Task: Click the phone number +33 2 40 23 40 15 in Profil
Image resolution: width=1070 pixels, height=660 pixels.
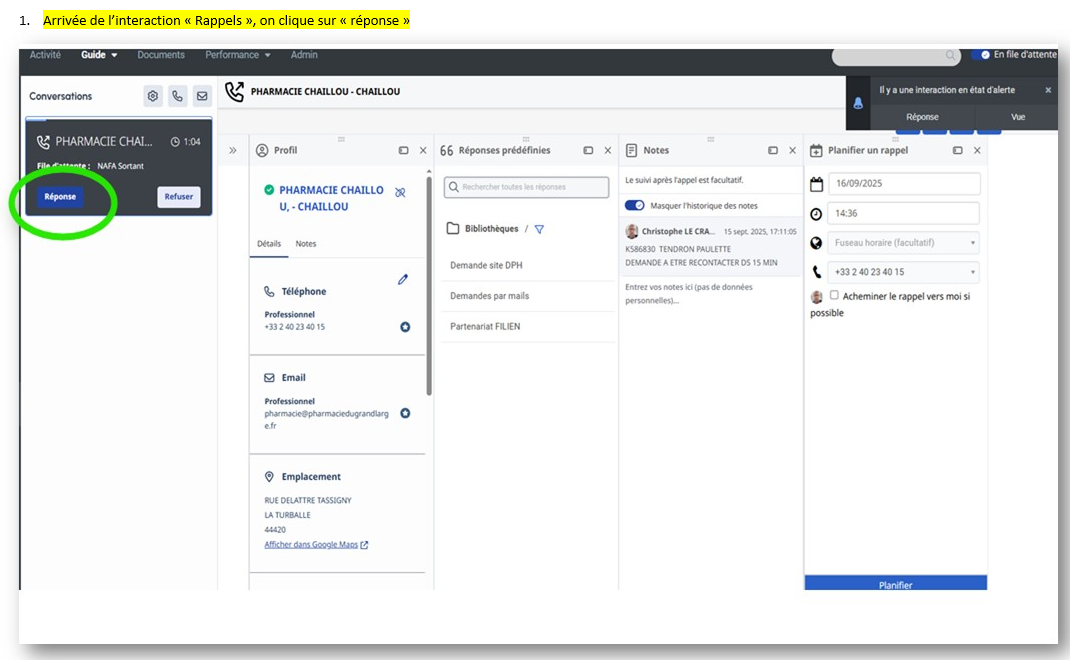Action: (x=294, y=327)
